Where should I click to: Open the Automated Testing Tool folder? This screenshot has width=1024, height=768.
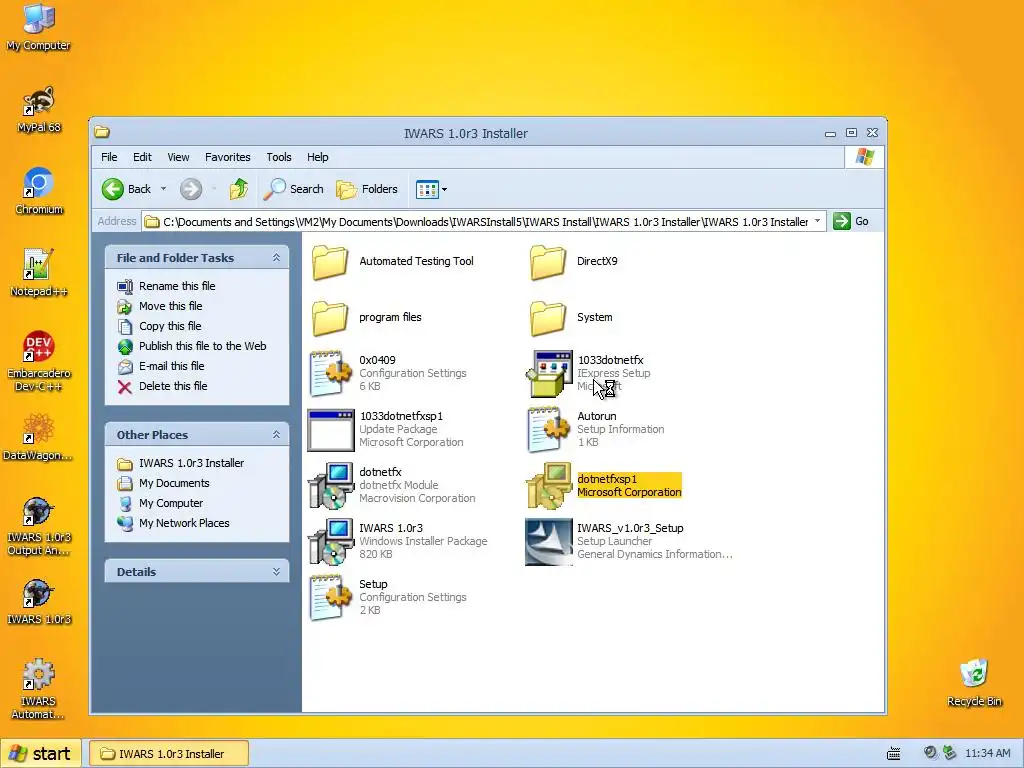(330, 262)
